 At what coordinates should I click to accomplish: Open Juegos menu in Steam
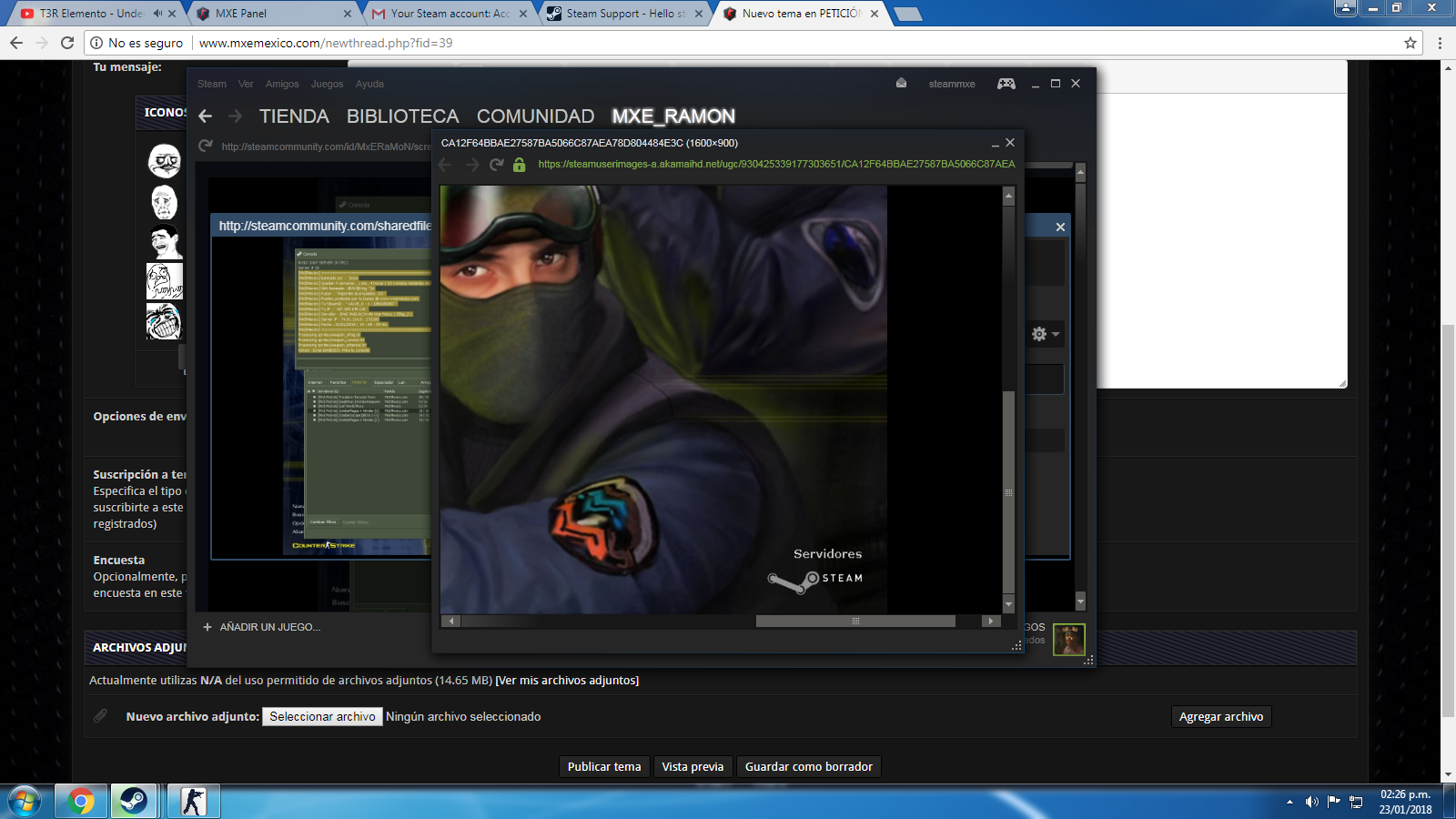(x=327, y=84)
